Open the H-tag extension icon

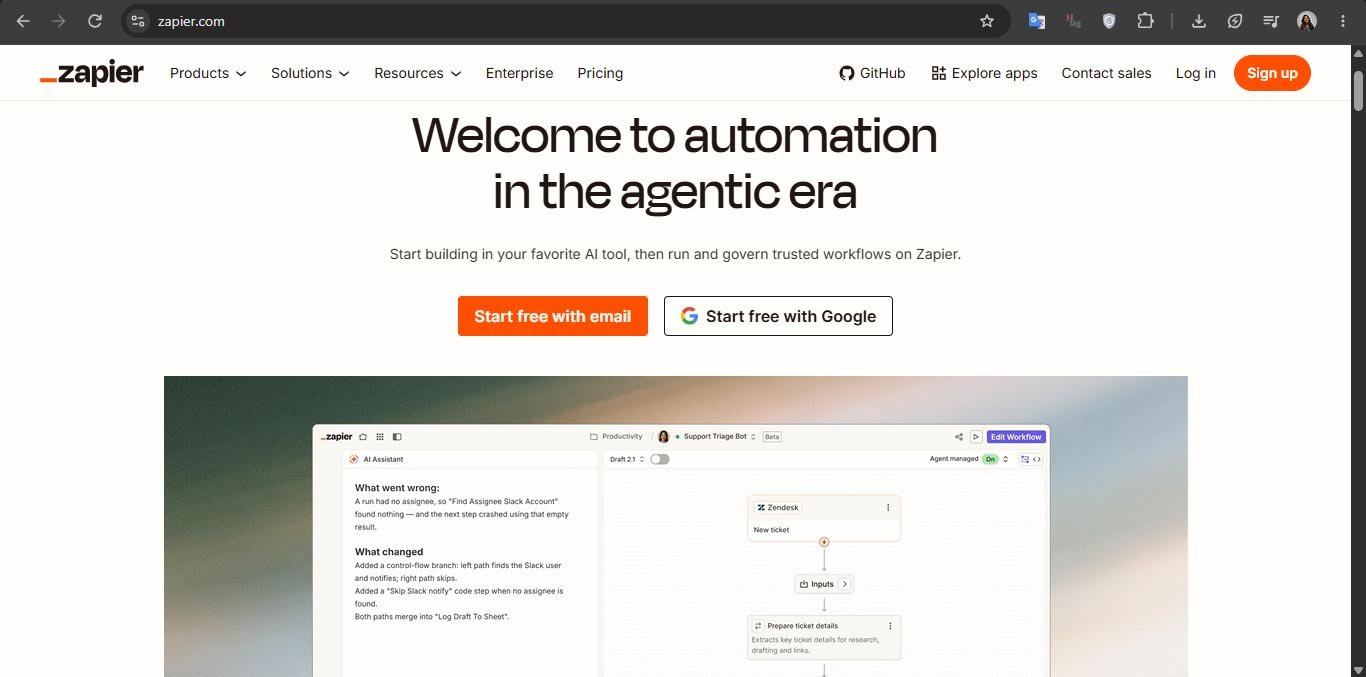1073,21
